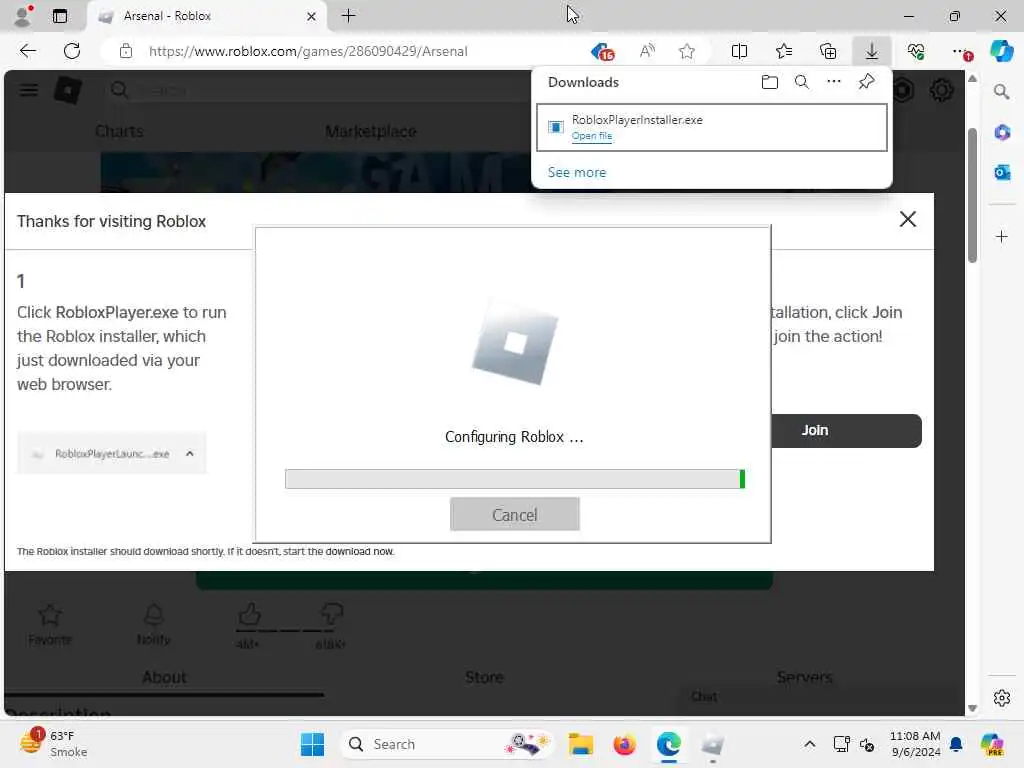Open Roblox installer taskbar icon
1024x768 pixels.
(712, 744)
